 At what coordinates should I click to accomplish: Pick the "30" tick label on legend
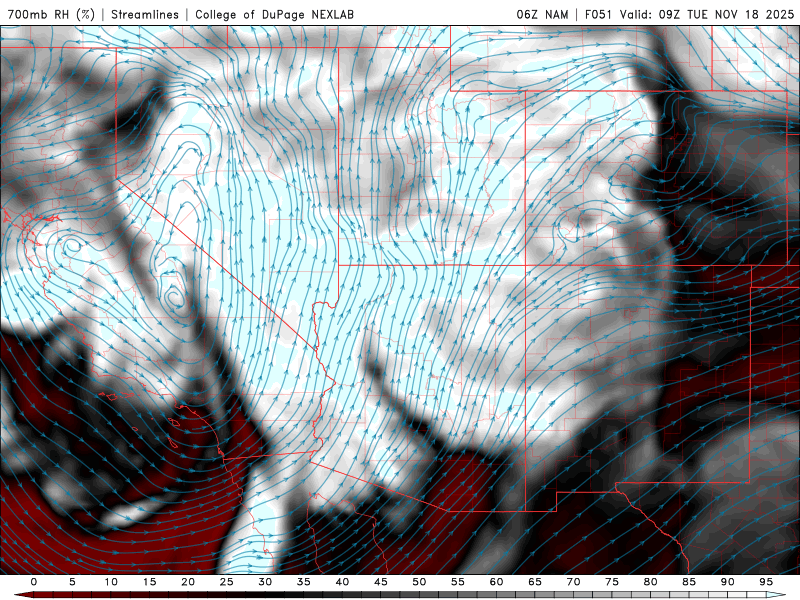tap(265, 582)
